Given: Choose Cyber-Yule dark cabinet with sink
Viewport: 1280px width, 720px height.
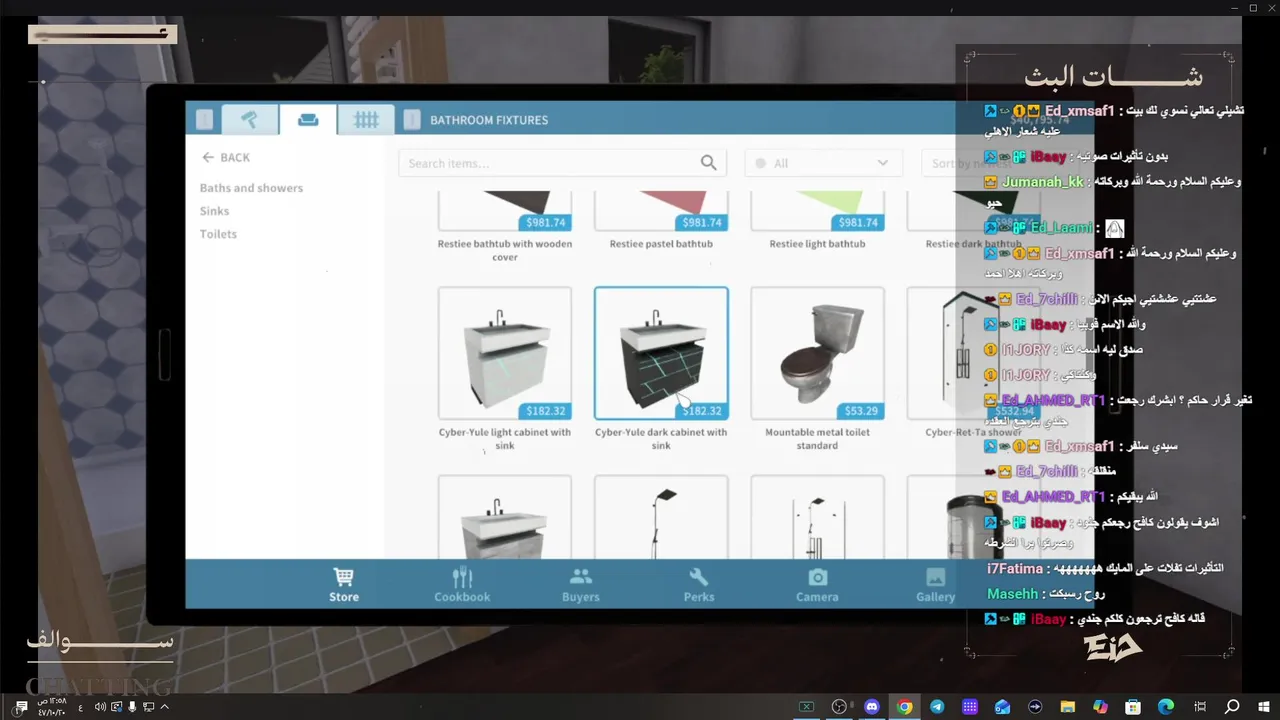Looking at the screenshot, I should (661, 368).
